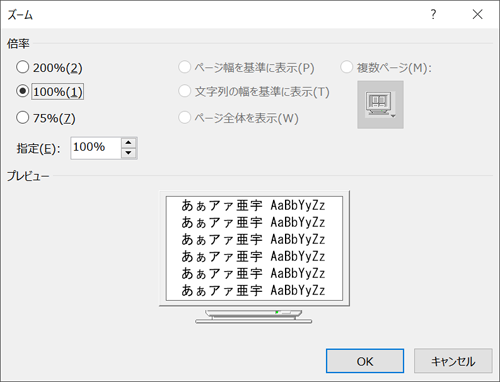The width and height of the screenshot is (500, 382).
Task: Click the 指定 percentage input field
Action: tap(96, 148)
